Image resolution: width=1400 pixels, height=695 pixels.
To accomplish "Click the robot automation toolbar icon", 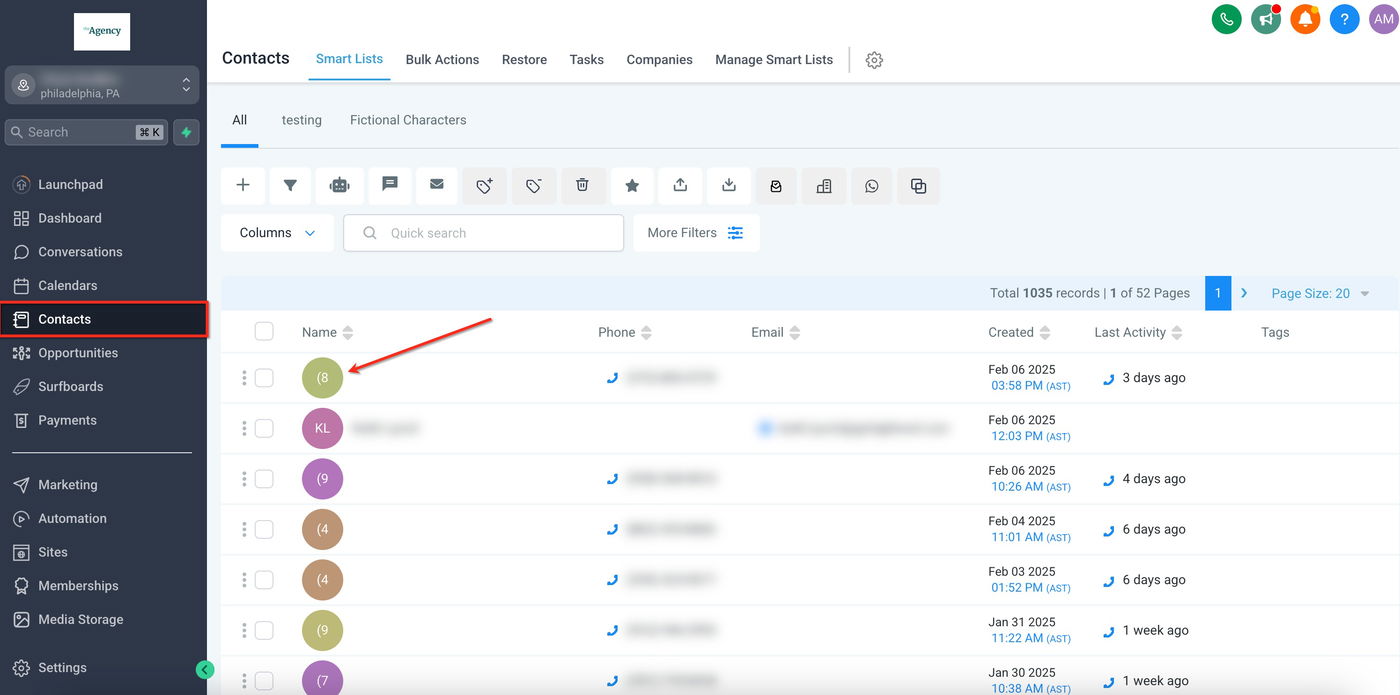I will [340, 185].
